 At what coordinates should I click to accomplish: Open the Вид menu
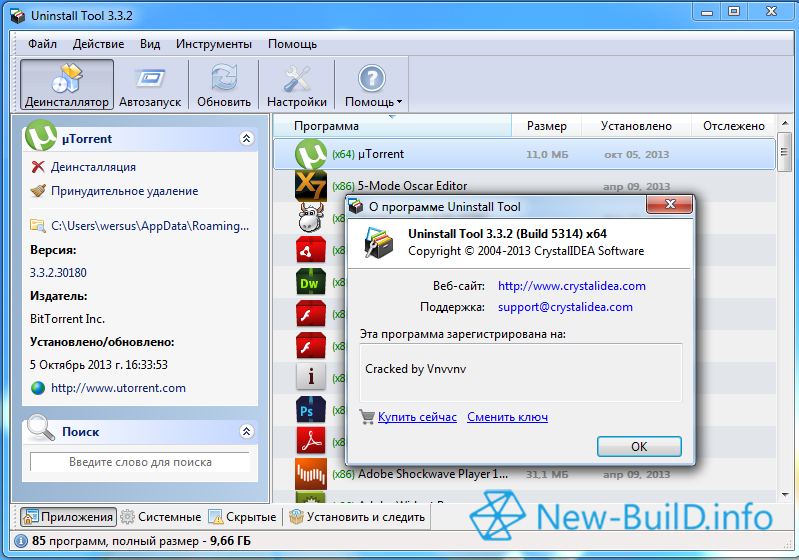(x=150, y=44)
